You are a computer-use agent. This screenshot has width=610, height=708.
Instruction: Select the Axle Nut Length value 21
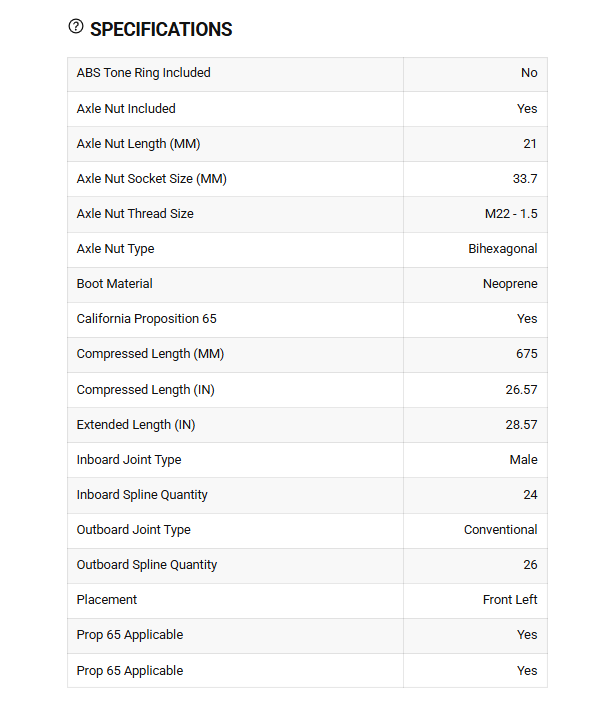(x=530, y=144)
